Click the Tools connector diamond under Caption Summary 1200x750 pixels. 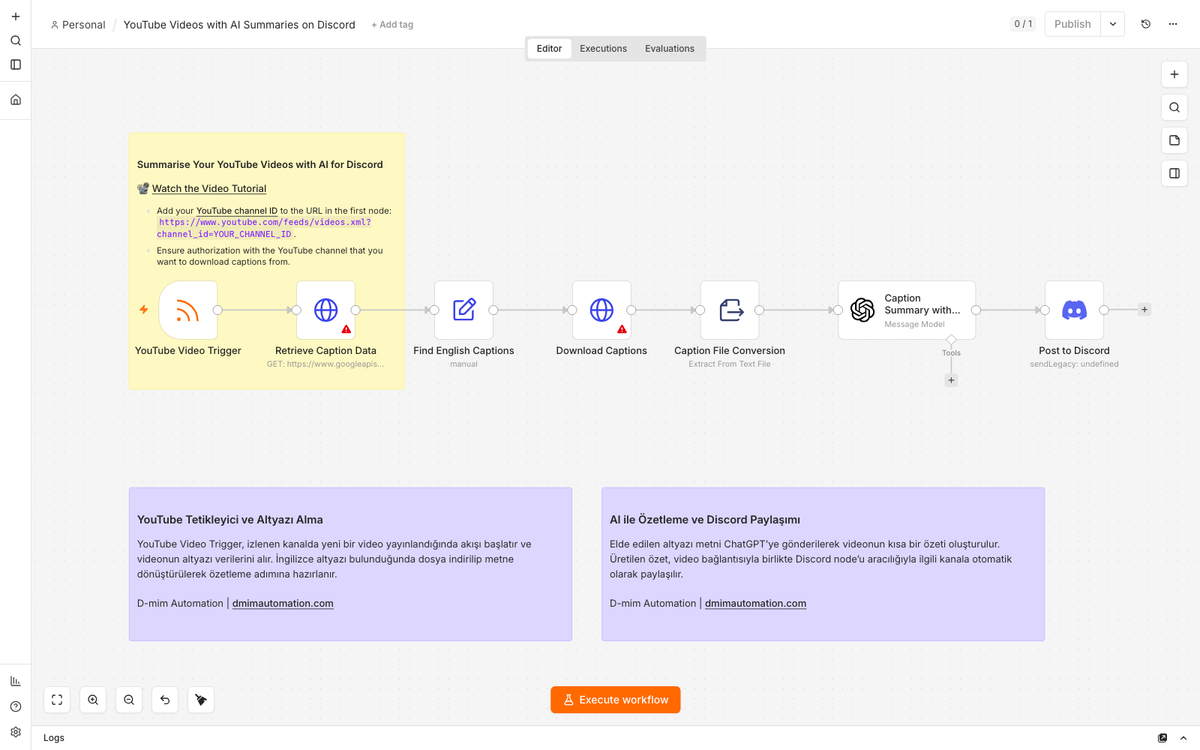(x=951, y=340)
